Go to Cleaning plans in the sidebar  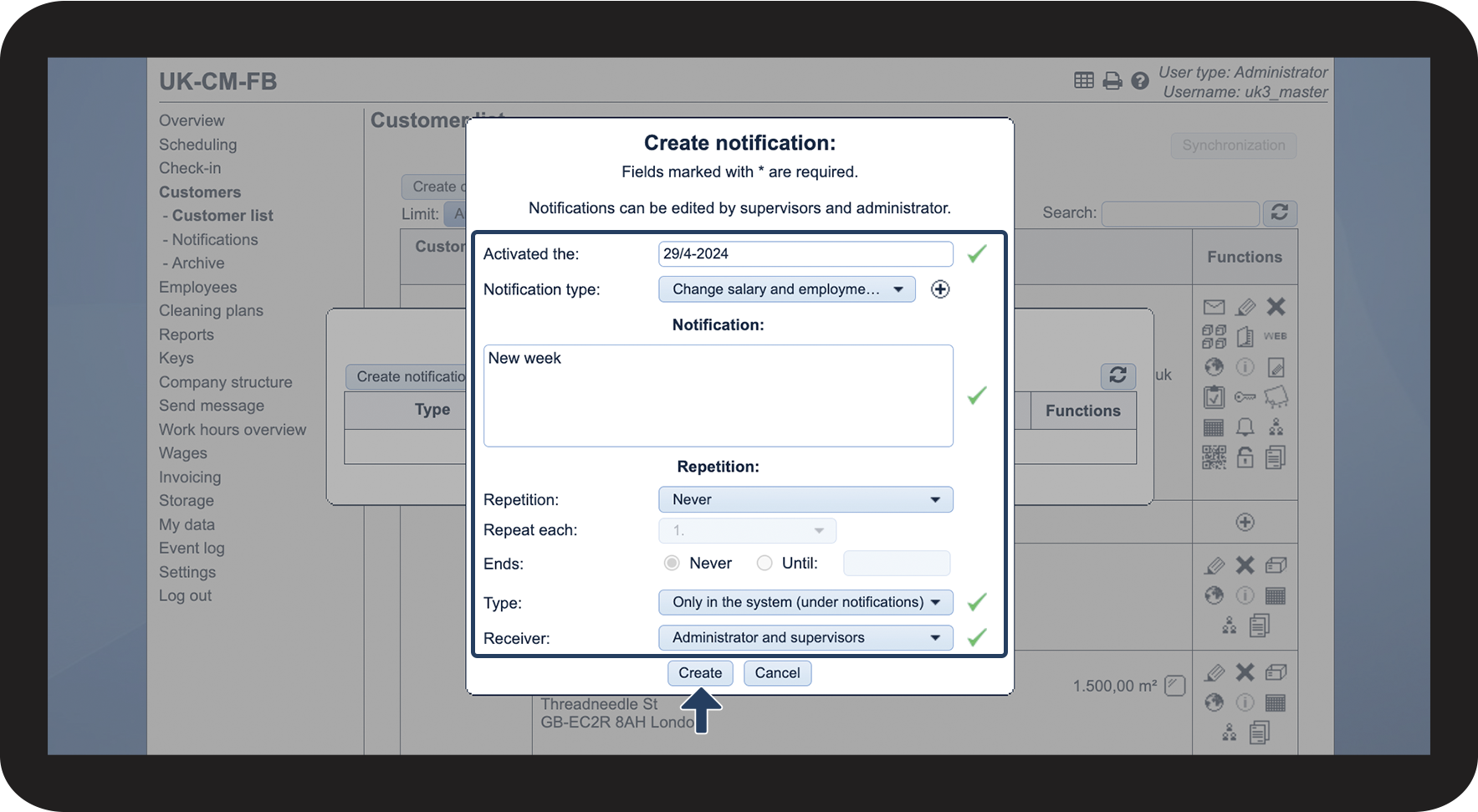point(211,310)
